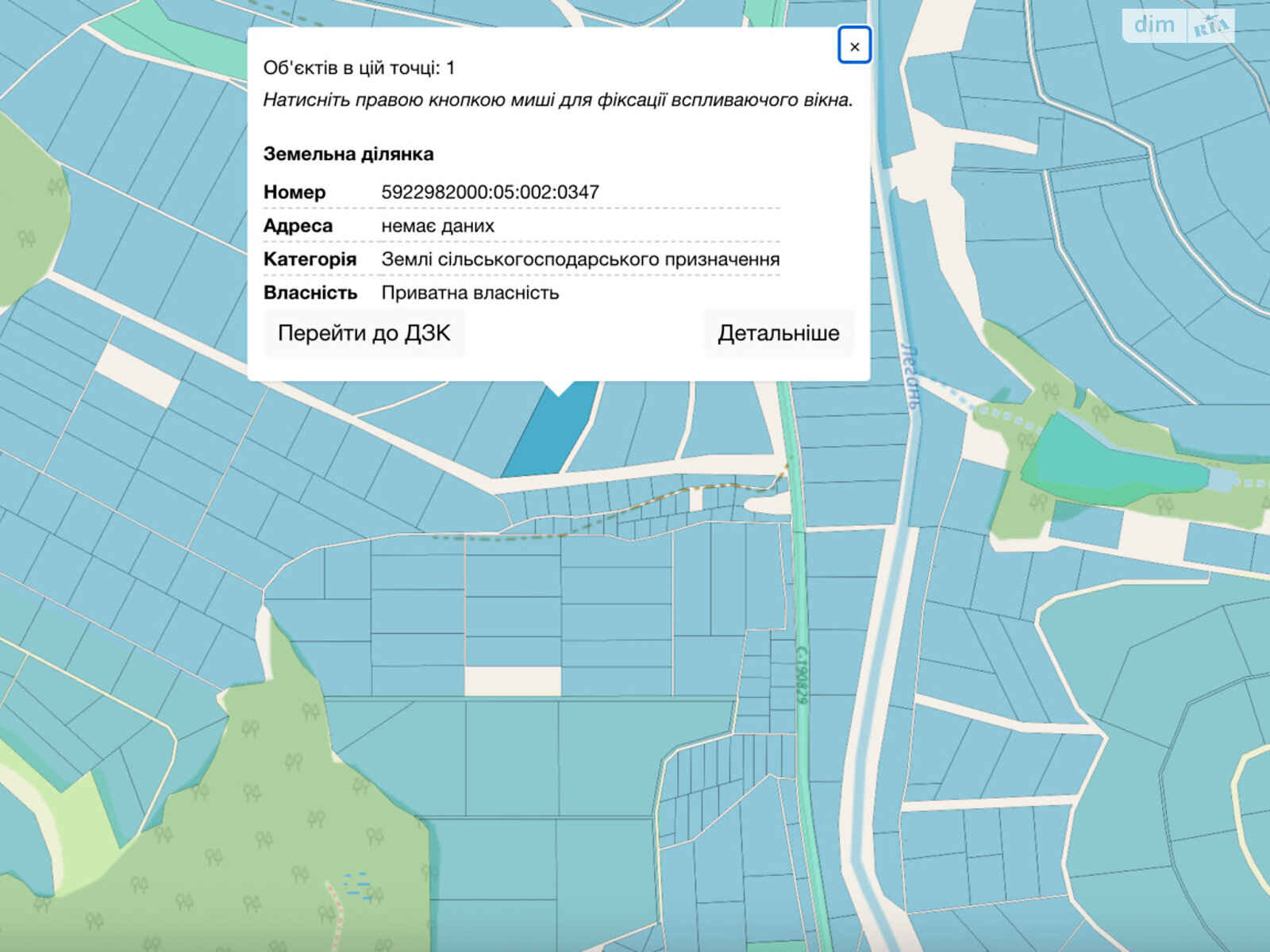The image size is (1270, 952).
Task: Click the cadastral number 5922982000:05:002:0347
Action: tap(490, 192)
